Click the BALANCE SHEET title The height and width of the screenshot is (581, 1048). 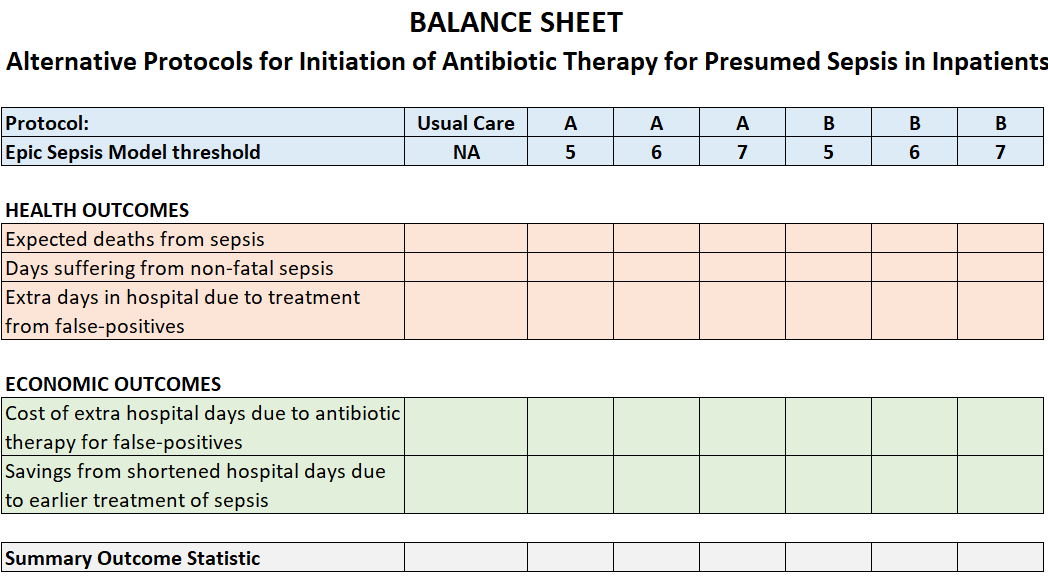tap(516, 23)
